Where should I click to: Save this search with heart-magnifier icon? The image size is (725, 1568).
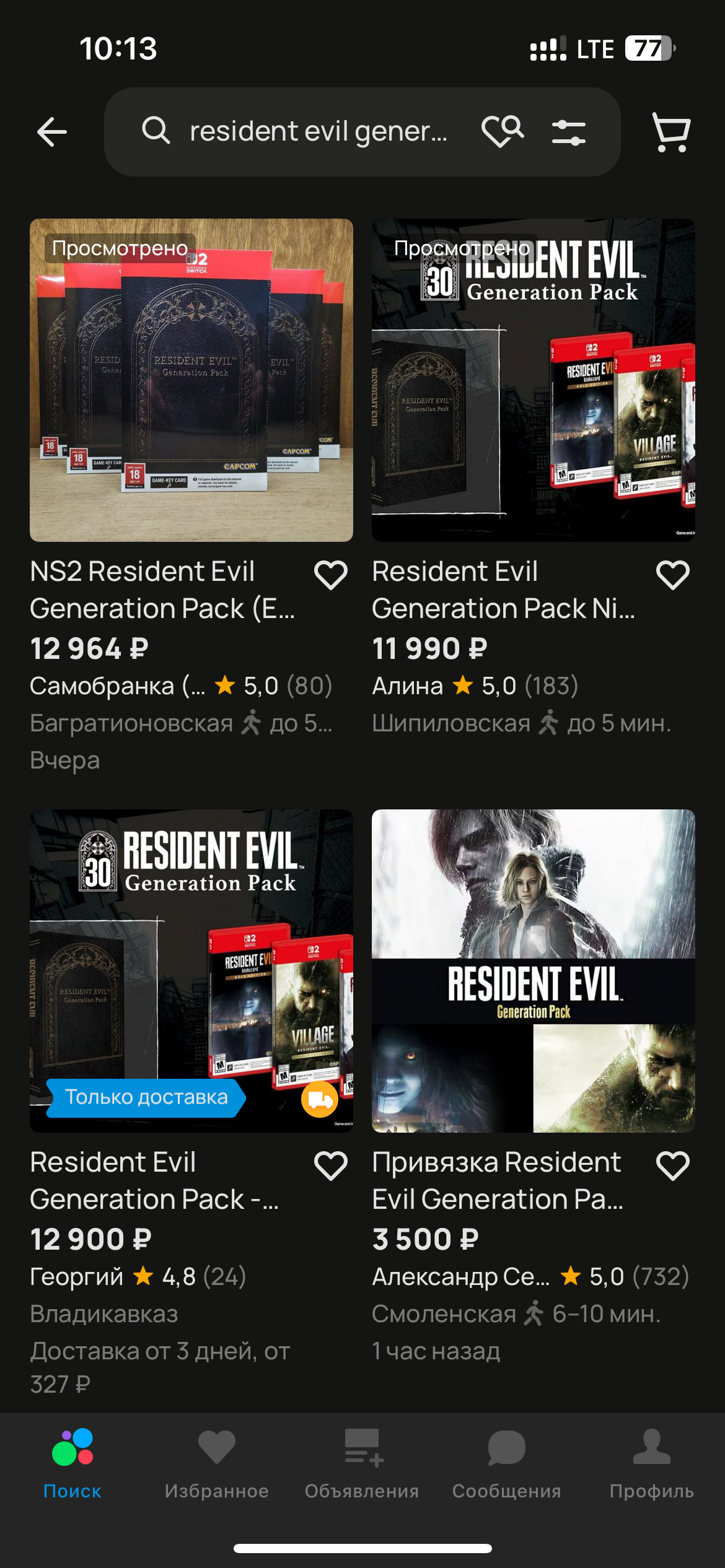point(503,131)
